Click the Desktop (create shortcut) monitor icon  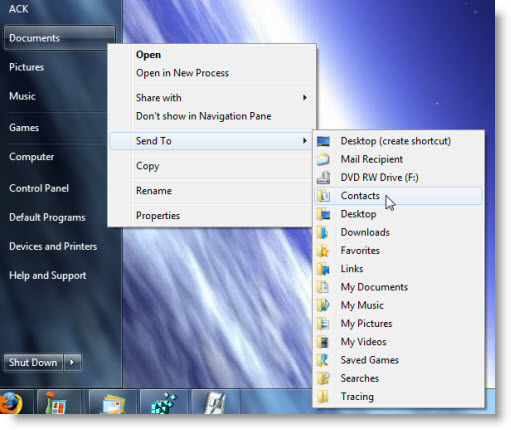323,141
